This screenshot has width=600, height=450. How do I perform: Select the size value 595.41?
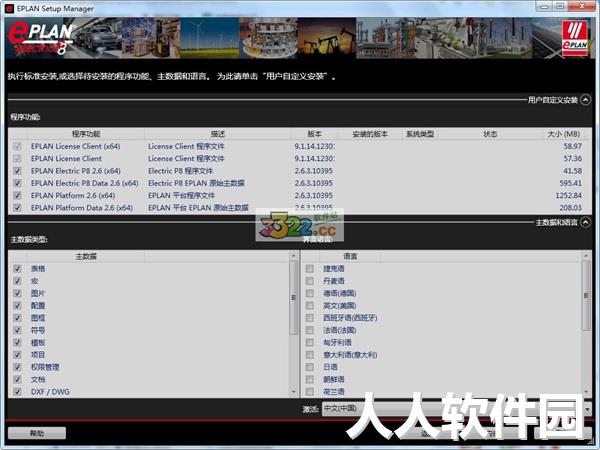pos(570,183)
